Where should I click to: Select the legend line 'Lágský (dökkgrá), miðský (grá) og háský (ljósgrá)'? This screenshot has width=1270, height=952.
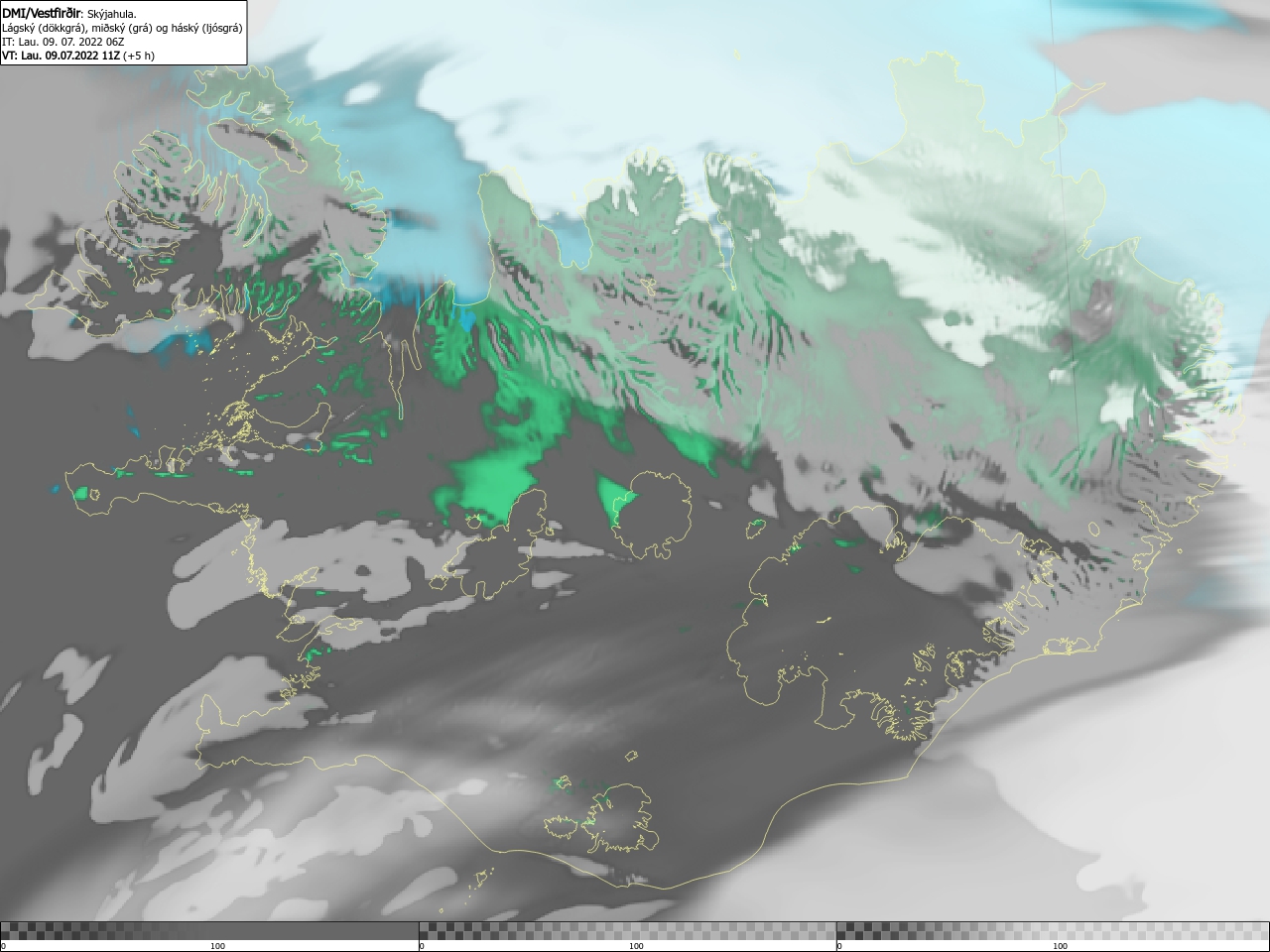(x=122, y=28)
